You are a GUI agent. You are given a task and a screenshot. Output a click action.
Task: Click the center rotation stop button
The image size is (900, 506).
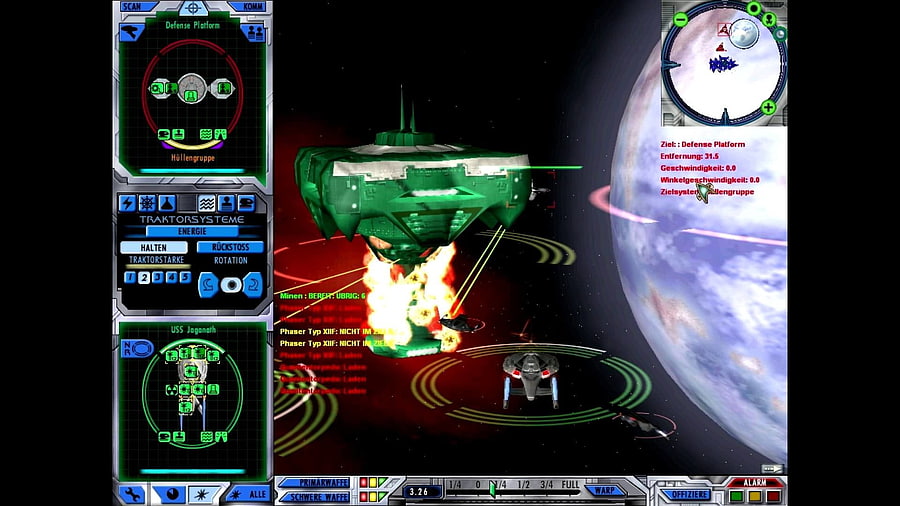click(x=231, y=285)
